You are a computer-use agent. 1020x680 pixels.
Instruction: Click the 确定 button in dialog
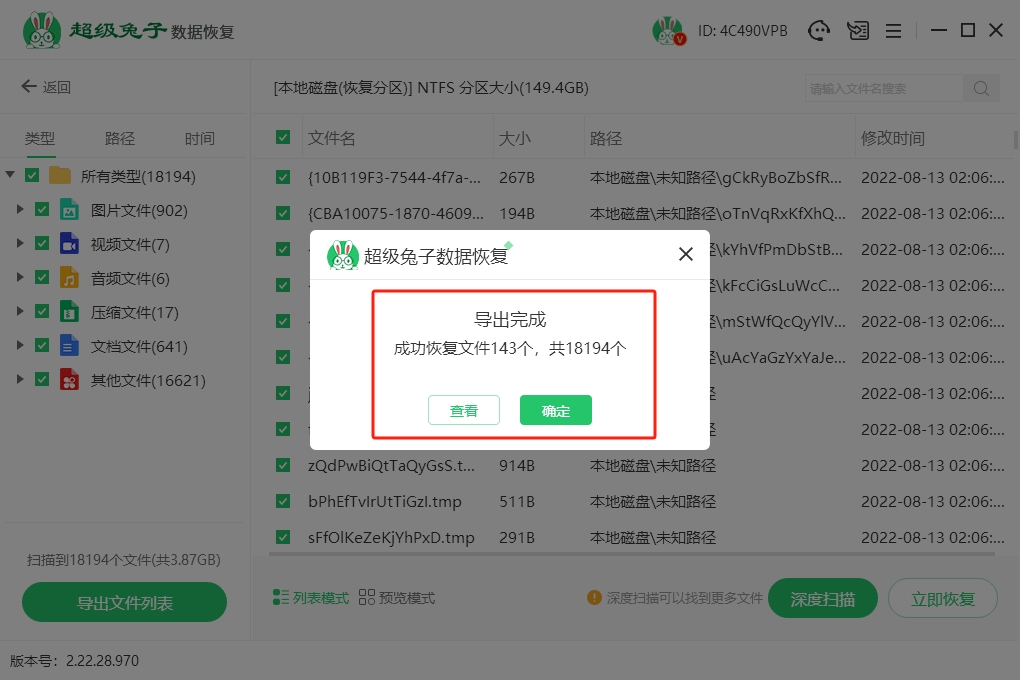pos(555,410)
